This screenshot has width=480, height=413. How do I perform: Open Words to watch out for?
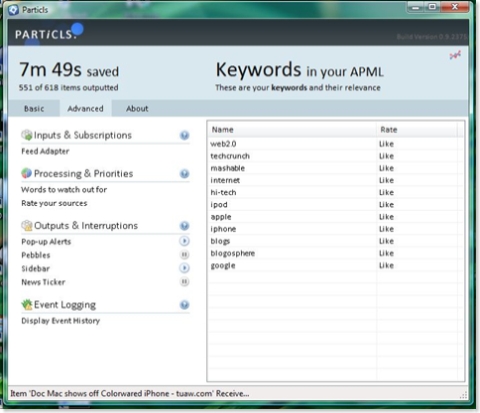(64, 190)
